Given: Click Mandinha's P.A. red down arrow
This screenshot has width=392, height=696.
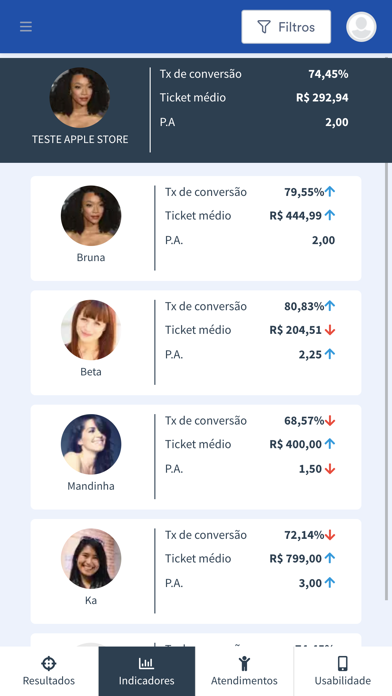Looking at the screenshot, I should [330, 469].
